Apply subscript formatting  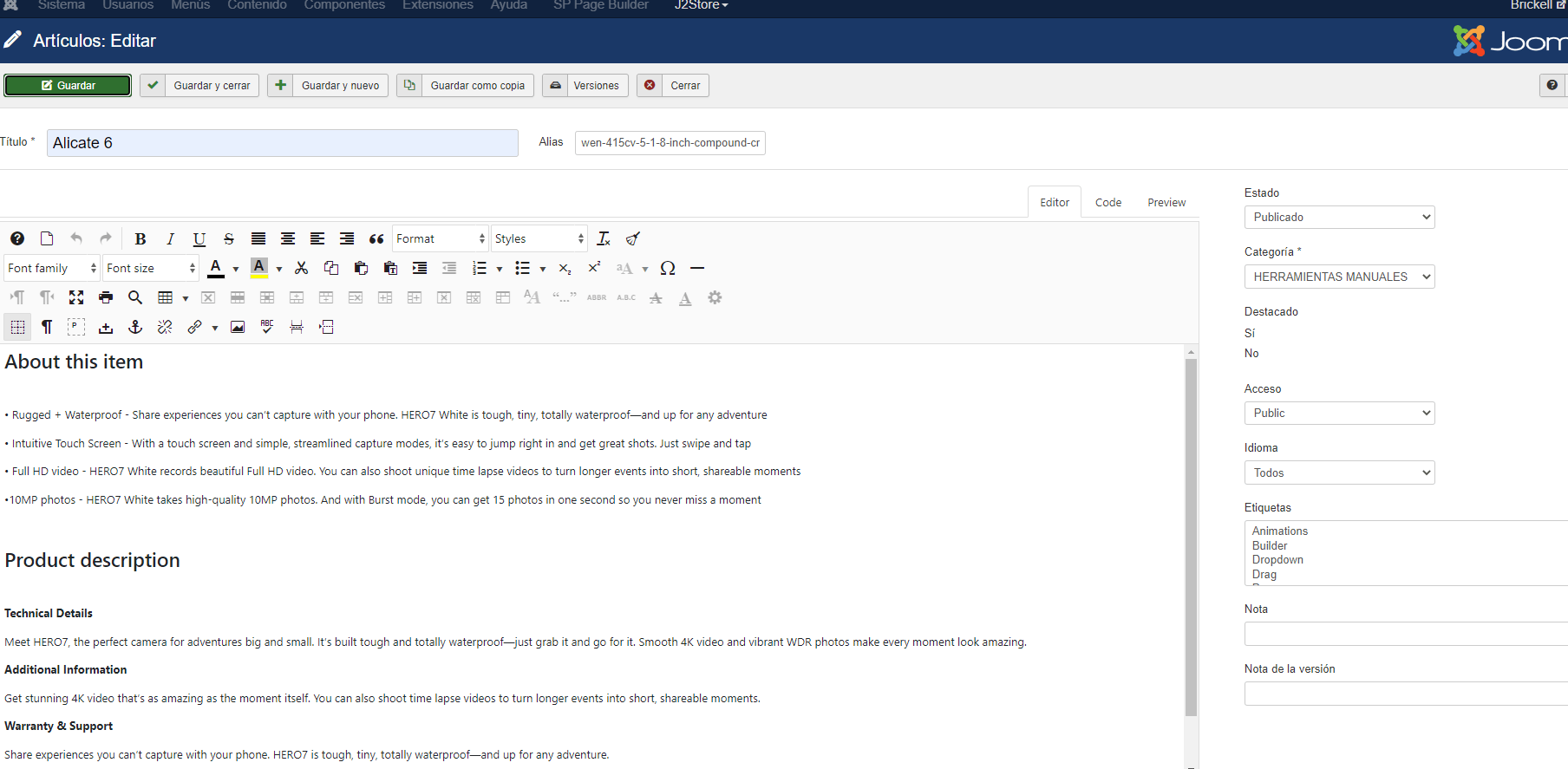coord(565,268)
